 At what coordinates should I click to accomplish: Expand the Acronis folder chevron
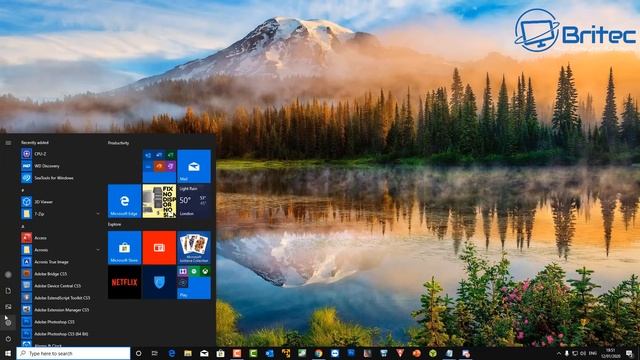[98, 250]
